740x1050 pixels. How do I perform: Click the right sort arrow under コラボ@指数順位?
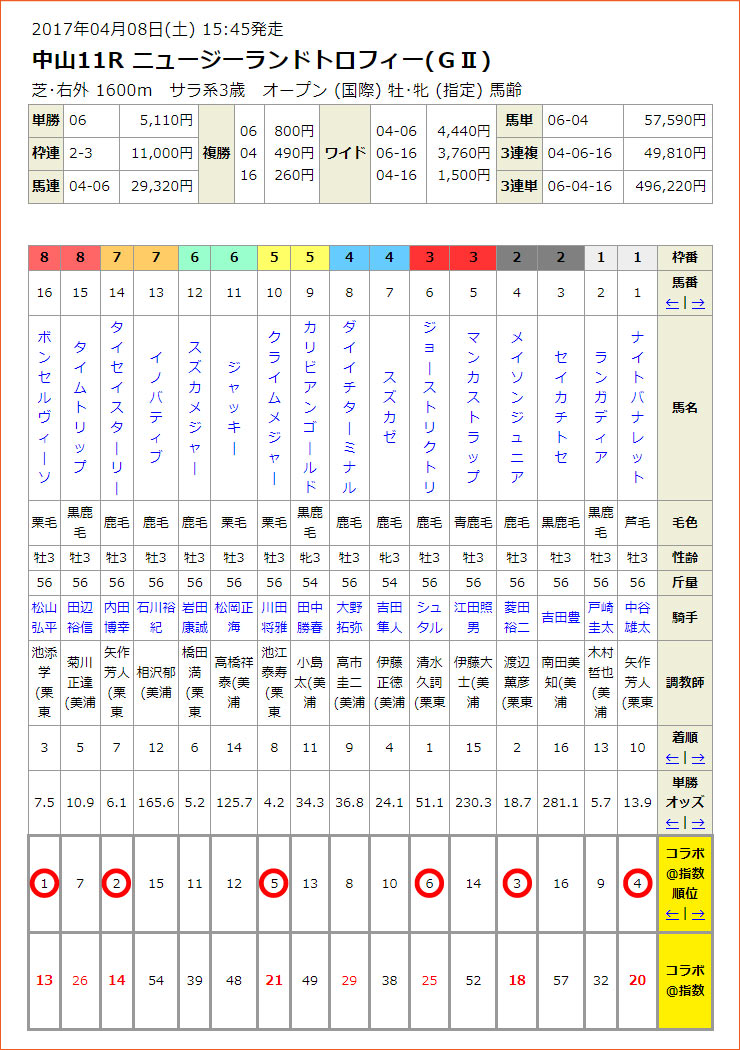tap(698, 914)
